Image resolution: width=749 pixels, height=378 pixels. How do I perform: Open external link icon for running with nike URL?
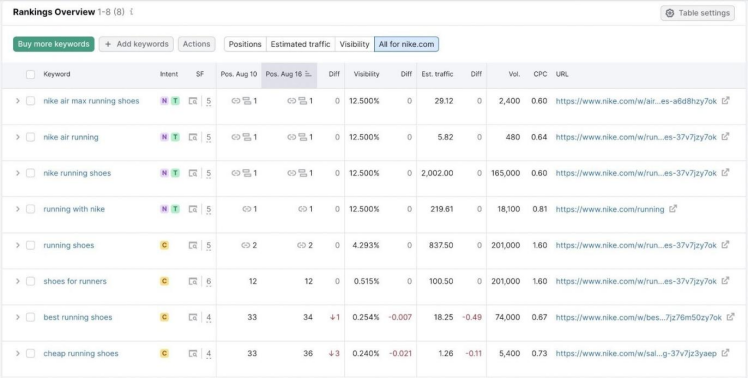tap(673, 209)
